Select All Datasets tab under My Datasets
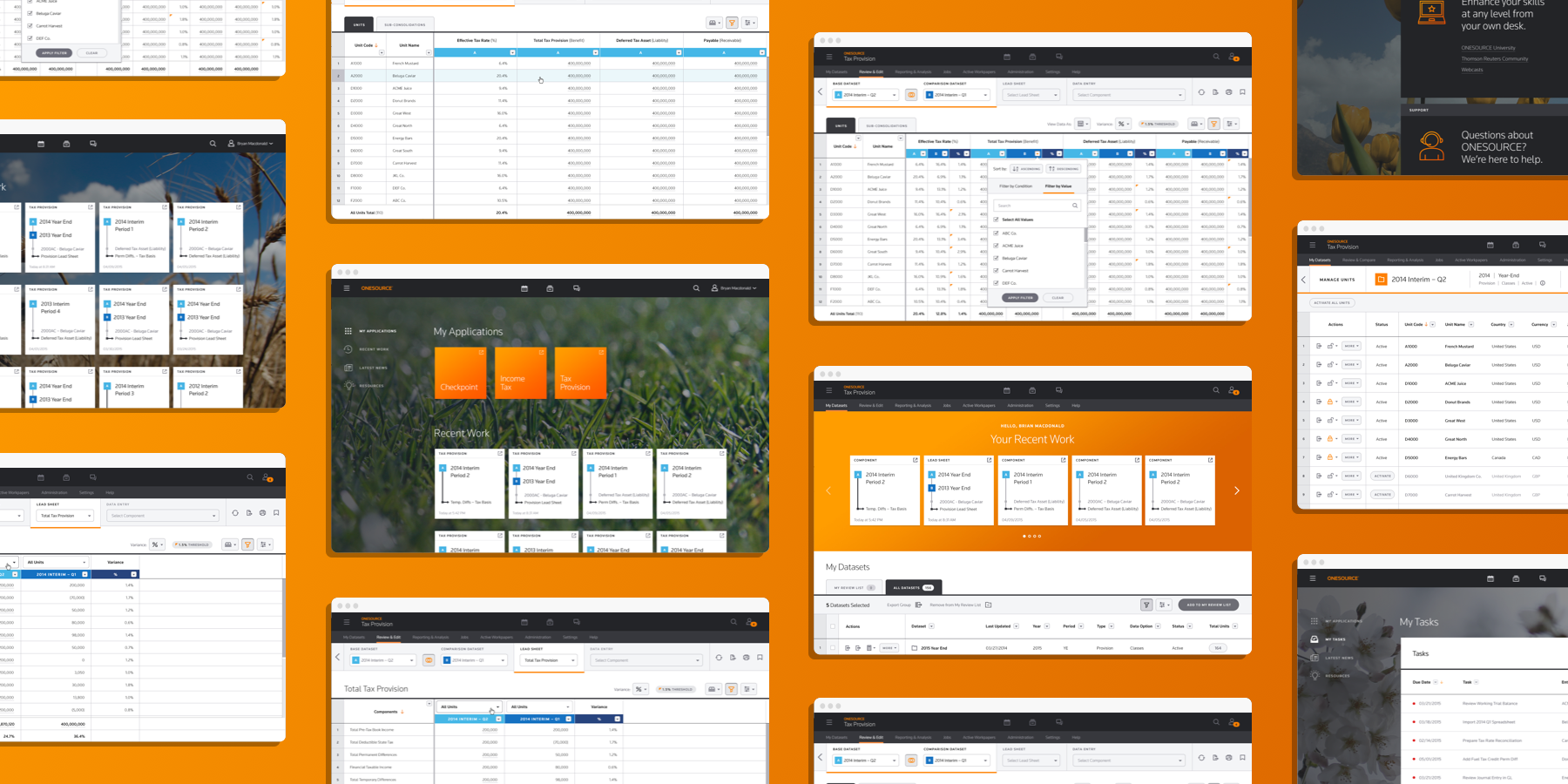This screenshot has height=784, width=1568. tap(914, 587)
